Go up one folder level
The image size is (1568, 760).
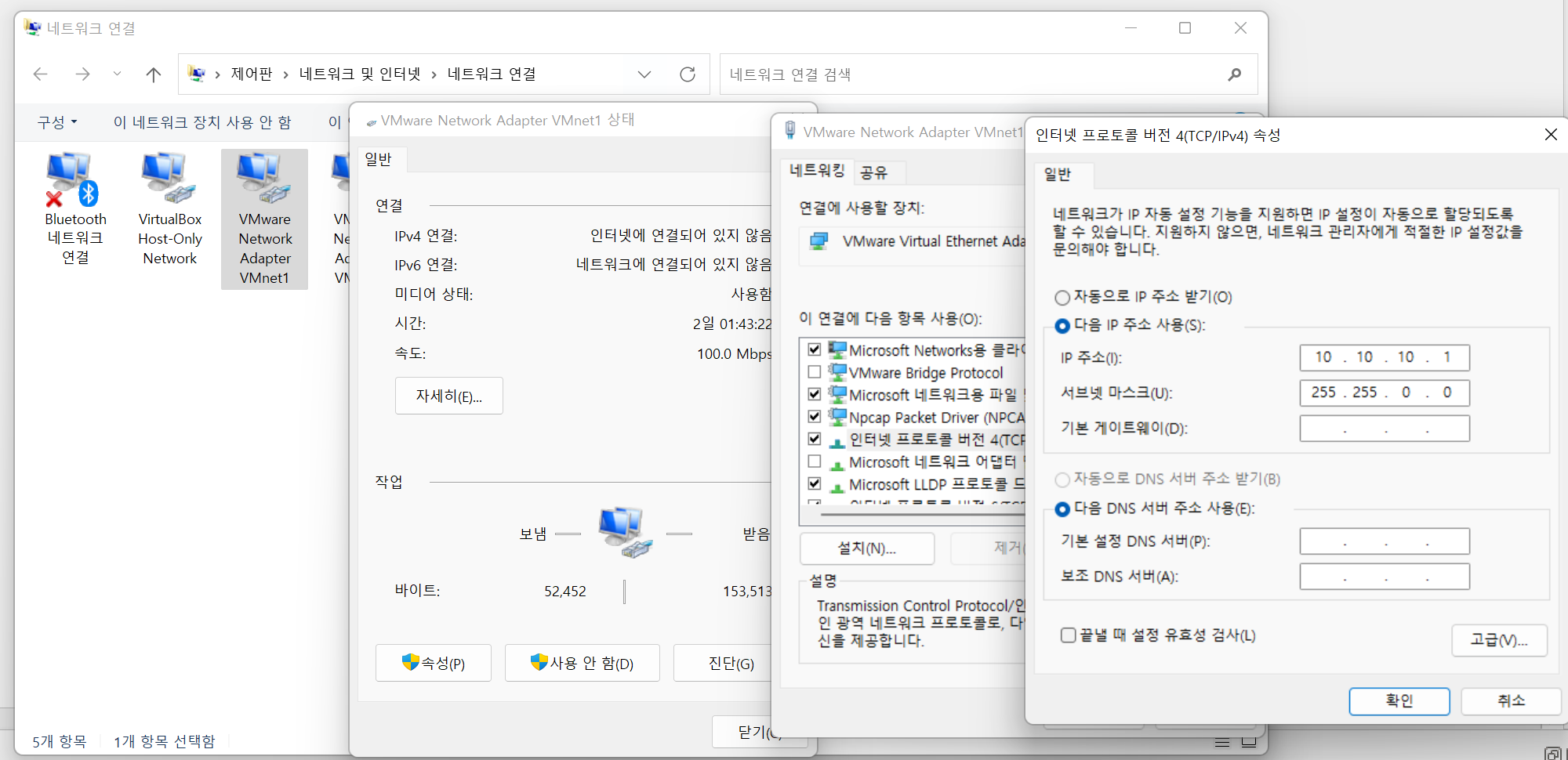pos(154,74)
